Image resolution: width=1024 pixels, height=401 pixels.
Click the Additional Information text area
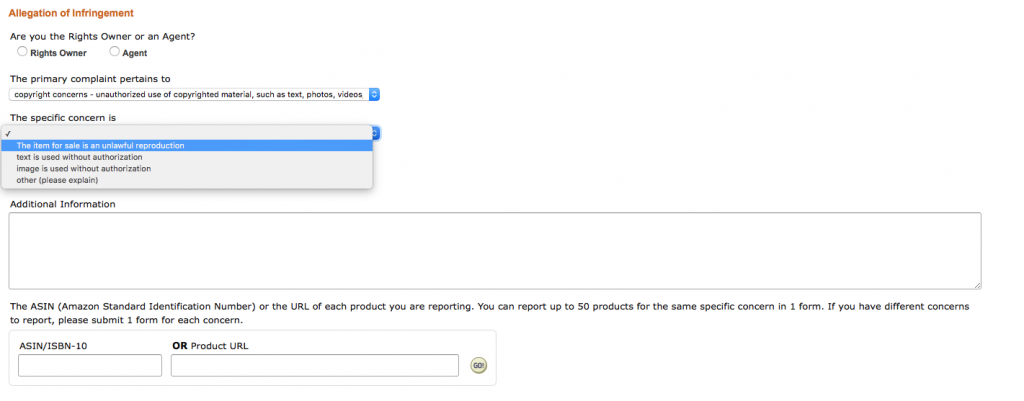coord(494,251)
